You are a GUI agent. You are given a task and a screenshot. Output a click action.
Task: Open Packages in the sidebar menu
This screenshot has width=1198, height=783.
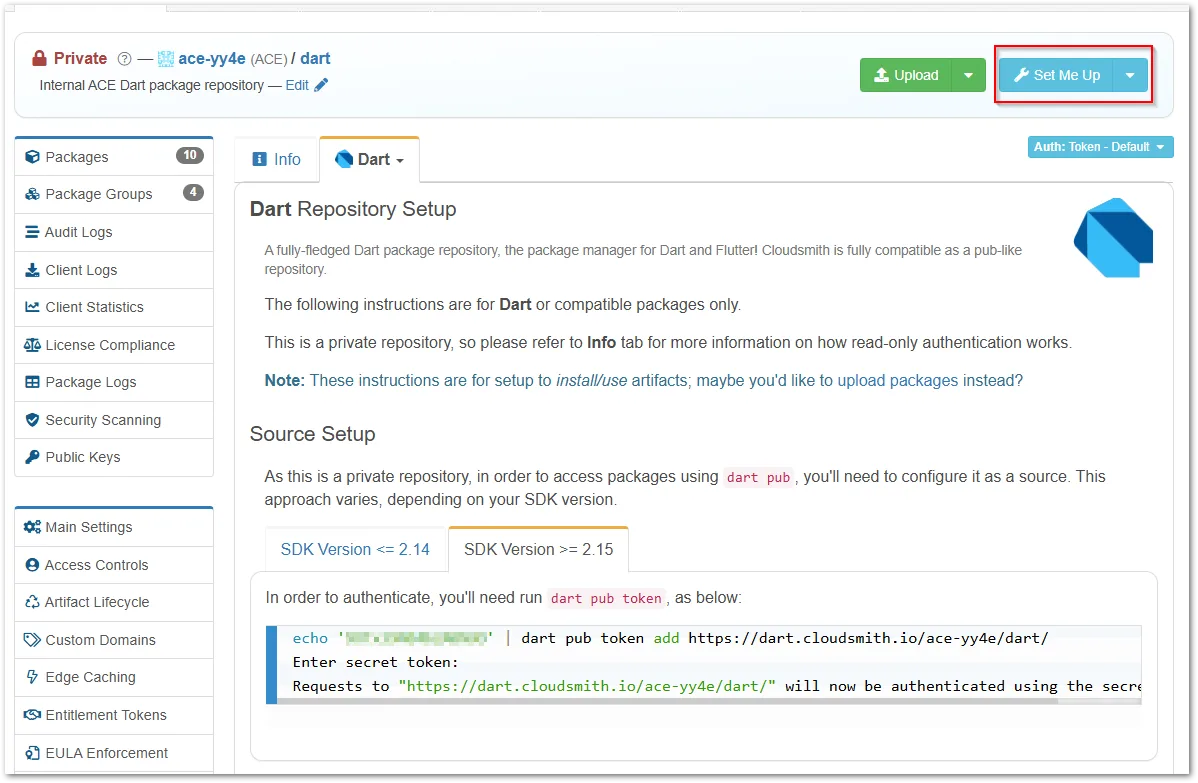[114, 157]
